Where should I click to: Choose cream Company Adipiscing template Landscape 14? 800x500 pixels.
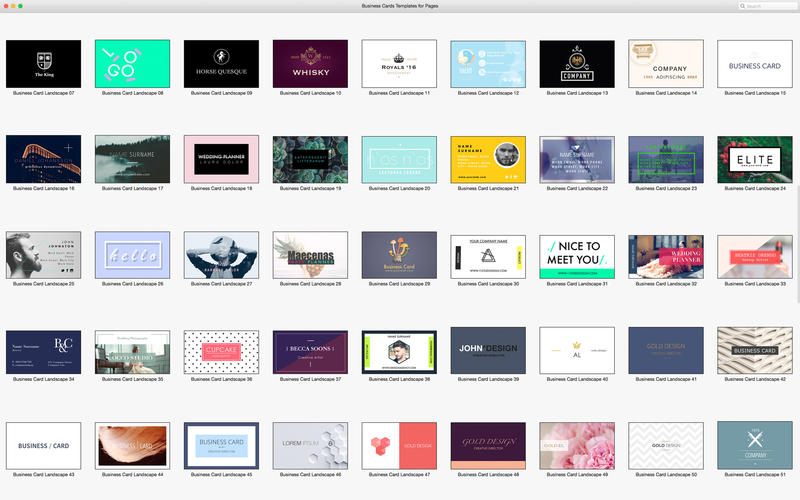(x=666, y=64)
